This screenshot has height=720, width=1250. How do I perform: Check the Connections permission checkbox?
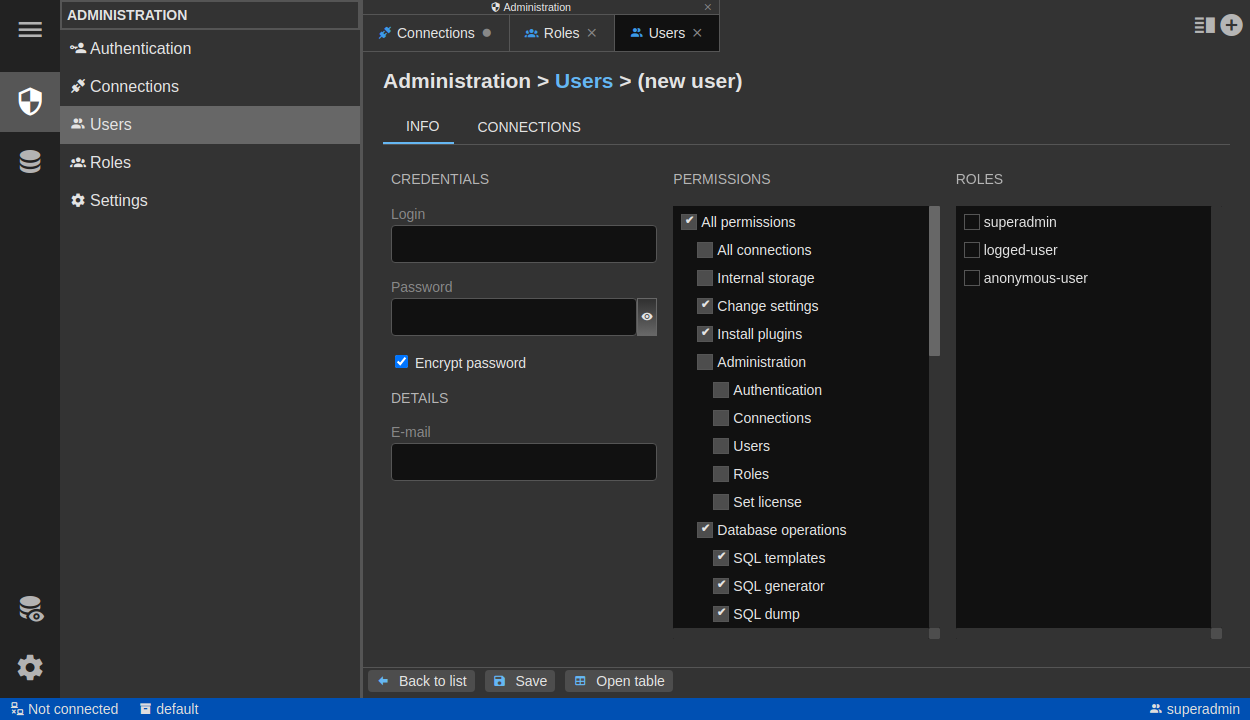(x=721, y=418)
